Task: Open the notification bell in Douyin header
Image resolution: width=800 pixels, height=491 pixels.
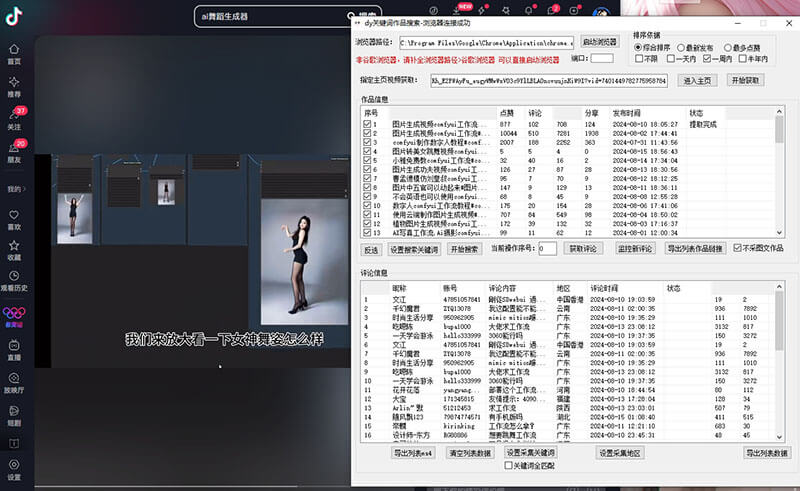Action: [529, 10]
